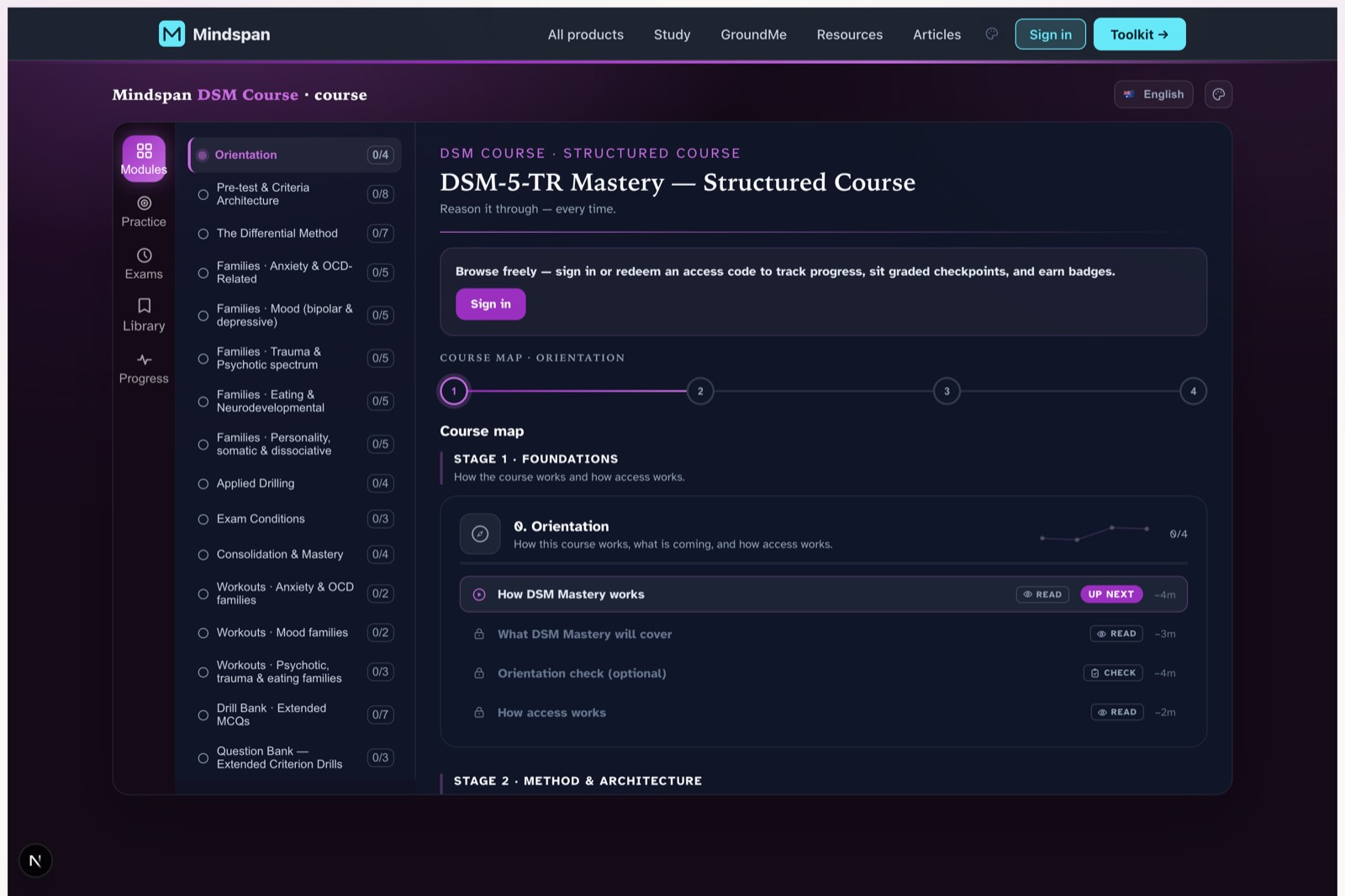Open Question Bank — Extended Criterion Drills

pyautogui.click(x=295, y=757)
